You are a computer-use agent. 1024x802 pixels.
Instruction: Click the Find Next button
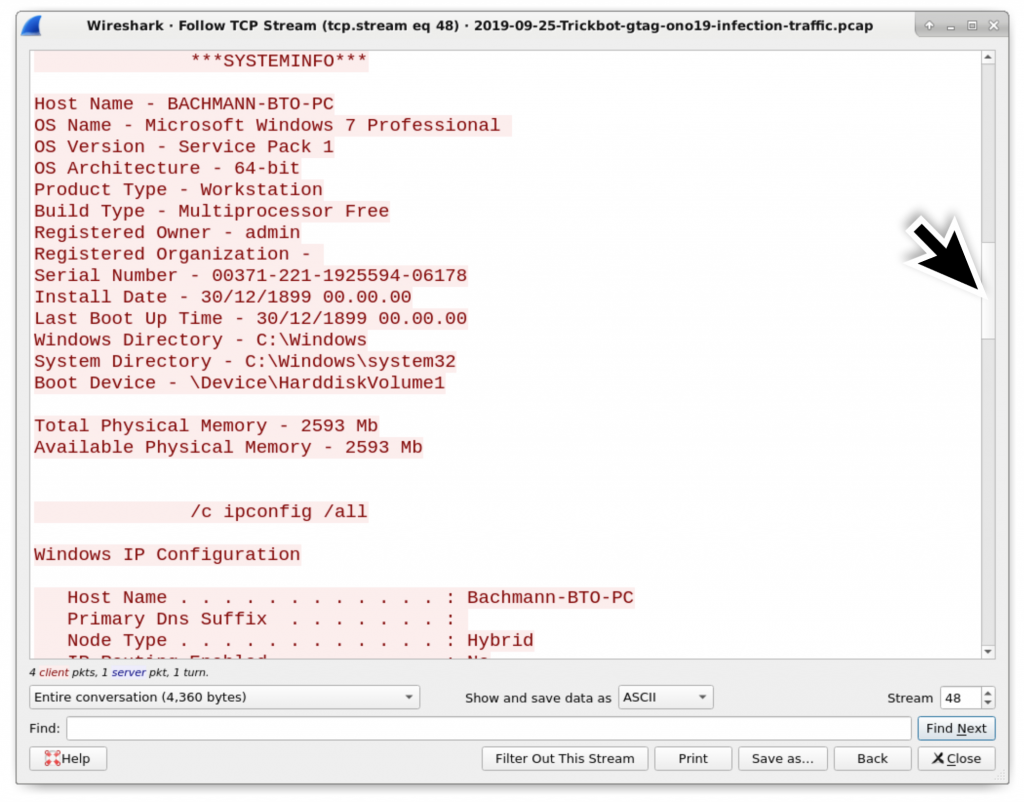pyautogui.click(x=956, y=728)
